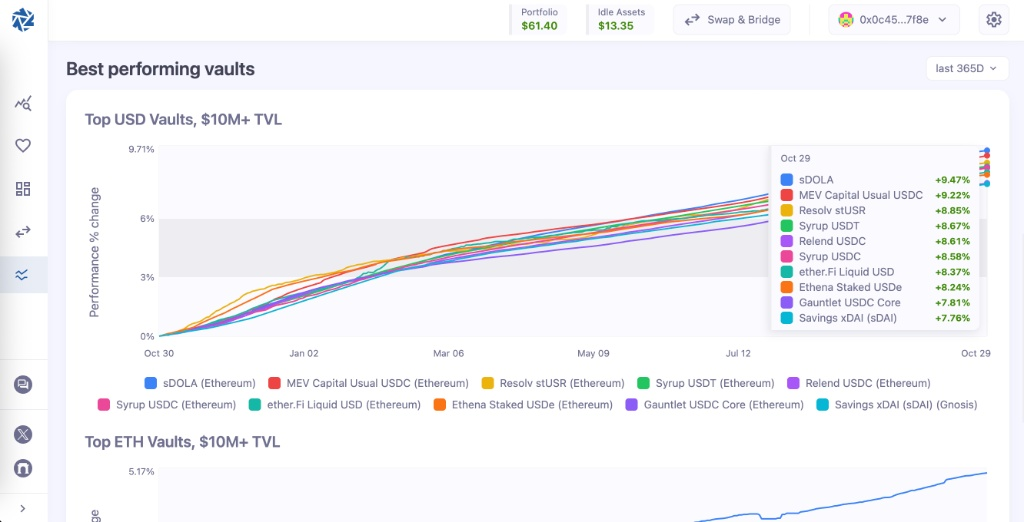Screen dimensions: 1024x522
Task: Click the swap arrows icon in sidebar
Action: (23, 232)
